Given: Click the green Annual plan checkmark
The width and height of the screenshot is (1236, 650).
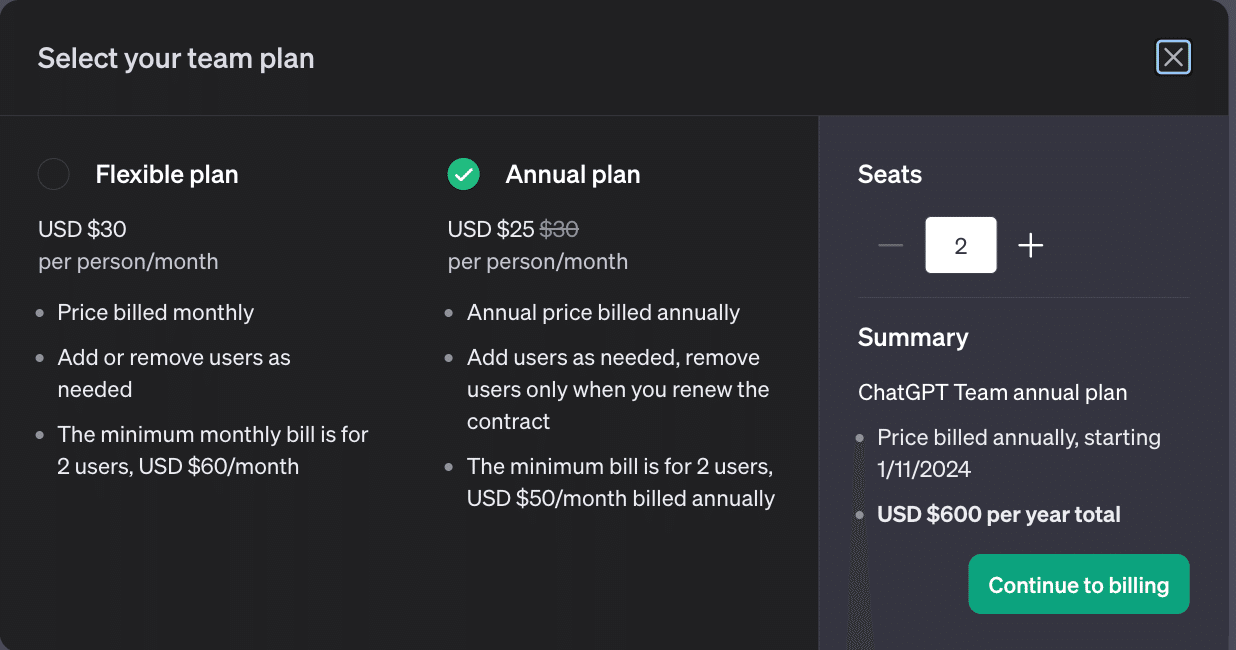Looking at the screenshot, I should 463,174.
